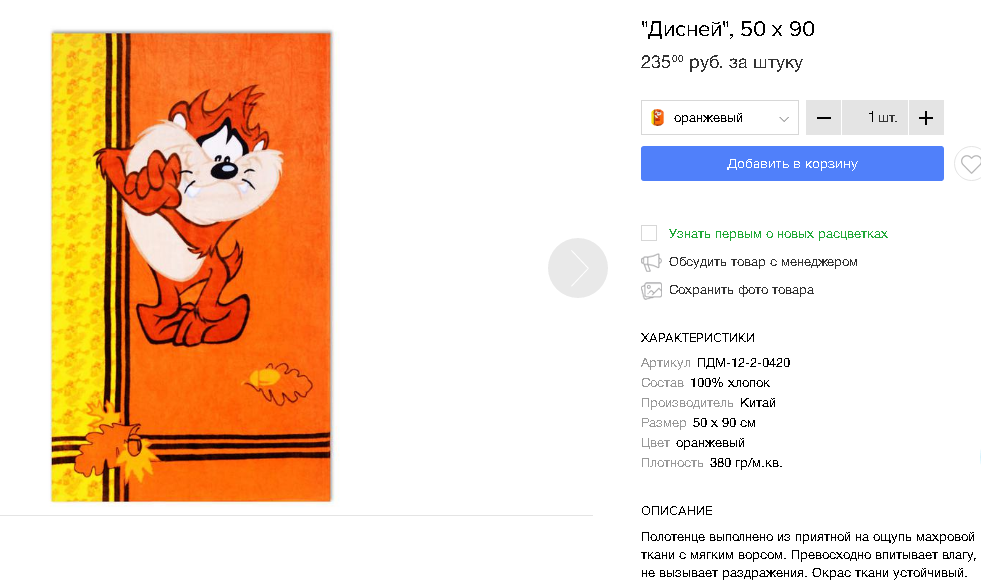Click the product title '"Дисней", 50 x 90'

[727, 29]
